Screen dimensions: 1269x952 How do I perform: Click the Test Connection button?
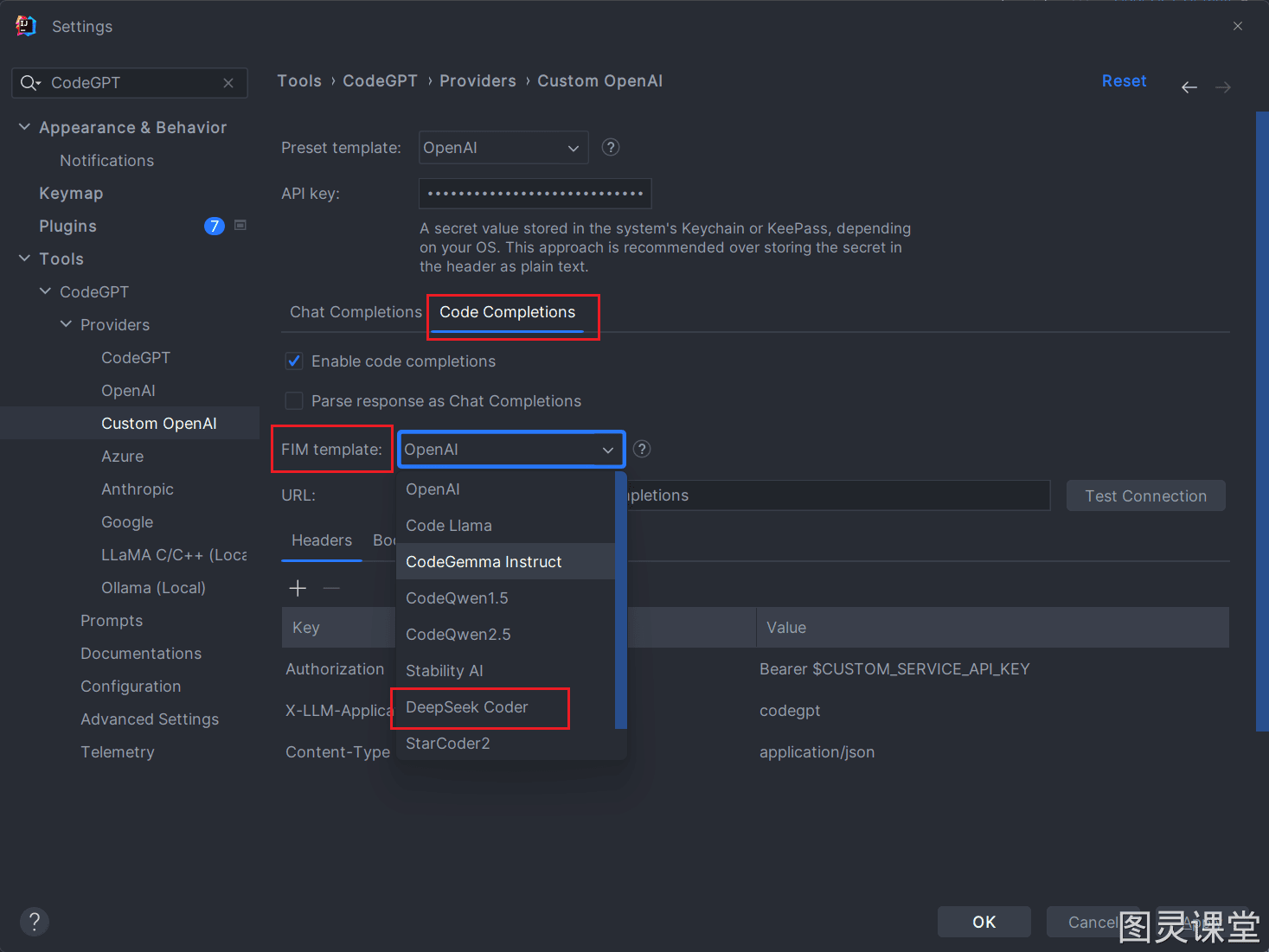coord(1145,495)
